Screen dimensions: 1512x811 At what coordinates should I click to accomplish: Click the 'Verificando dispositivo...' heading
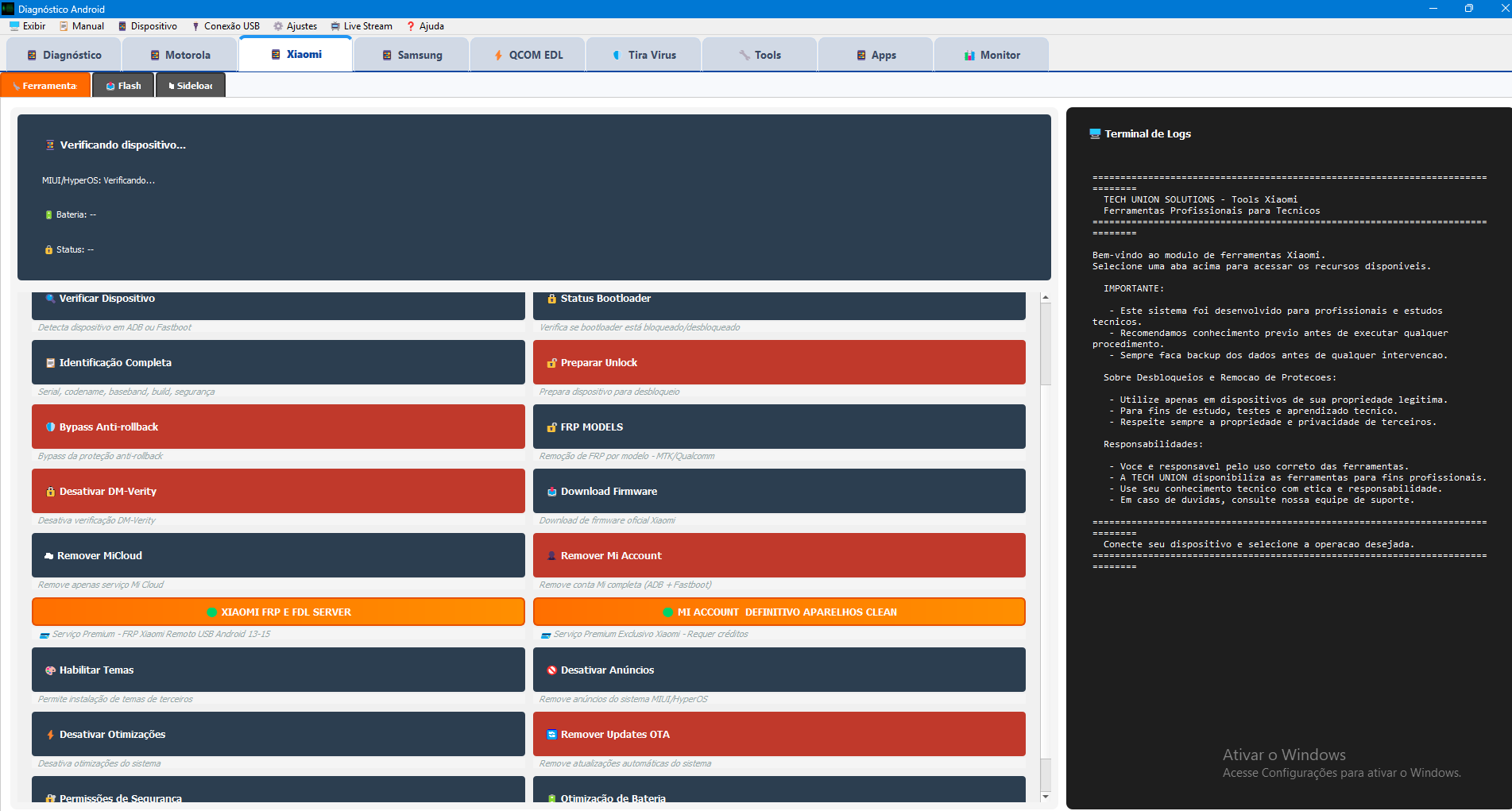point(123,145)
